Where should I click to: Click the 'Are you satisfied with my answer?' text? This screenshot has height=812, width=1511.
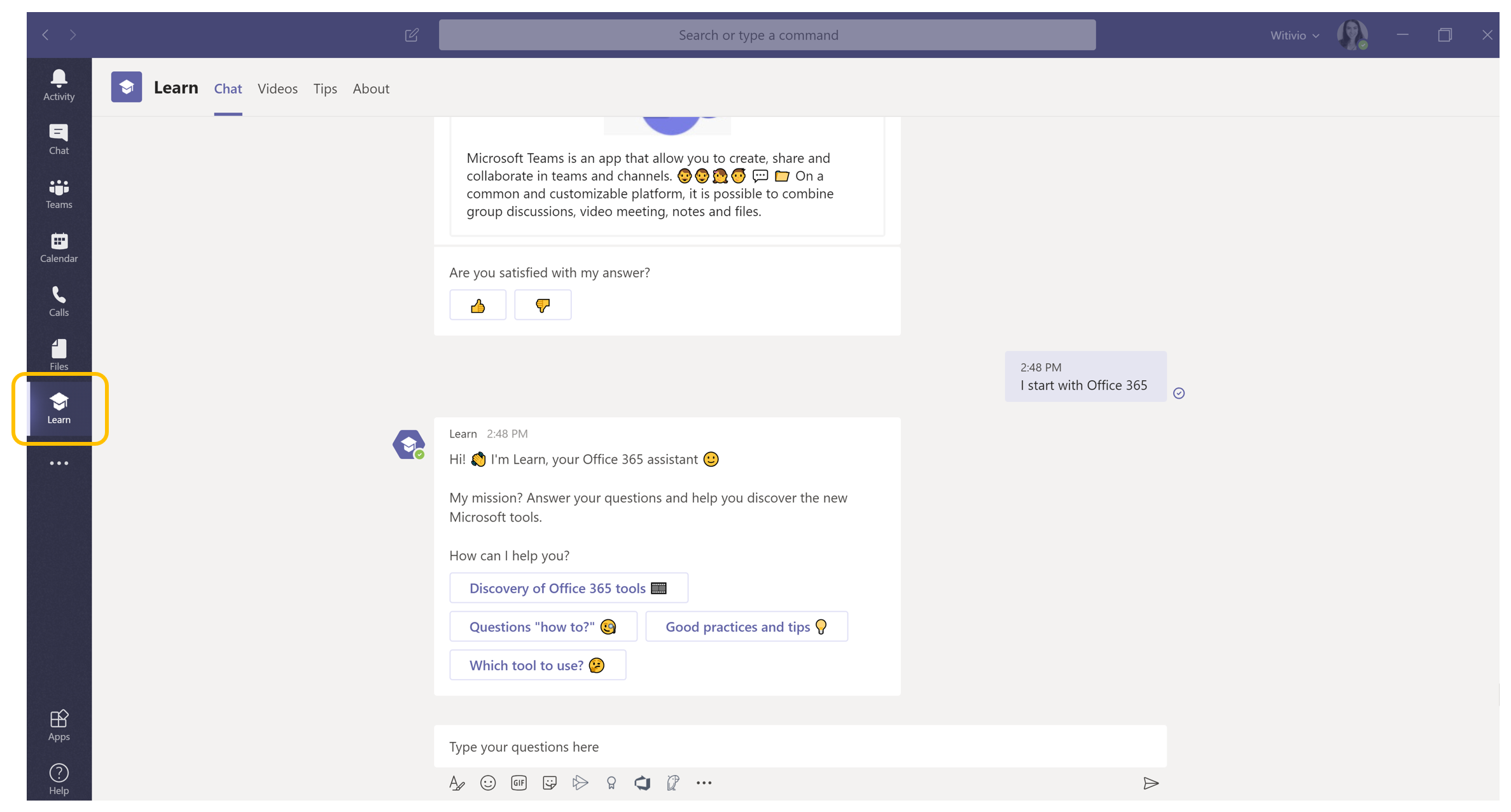pyautogui.click(x=550, y=272)
